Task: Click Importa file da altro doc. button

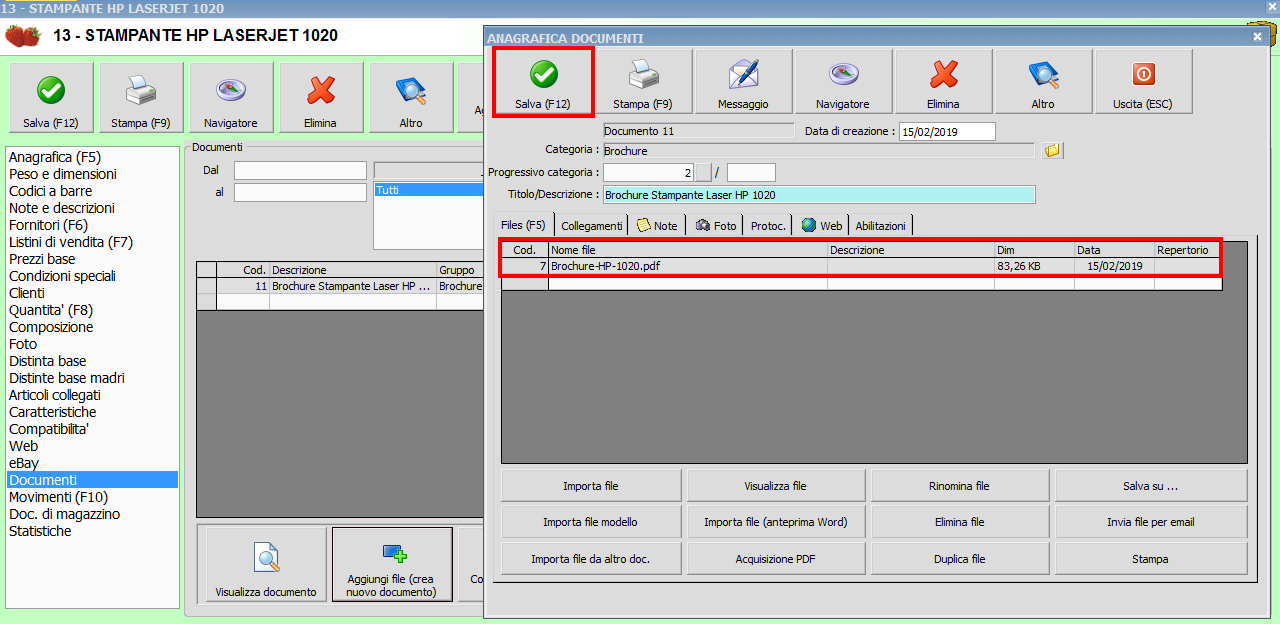Action: pos(591,559)
